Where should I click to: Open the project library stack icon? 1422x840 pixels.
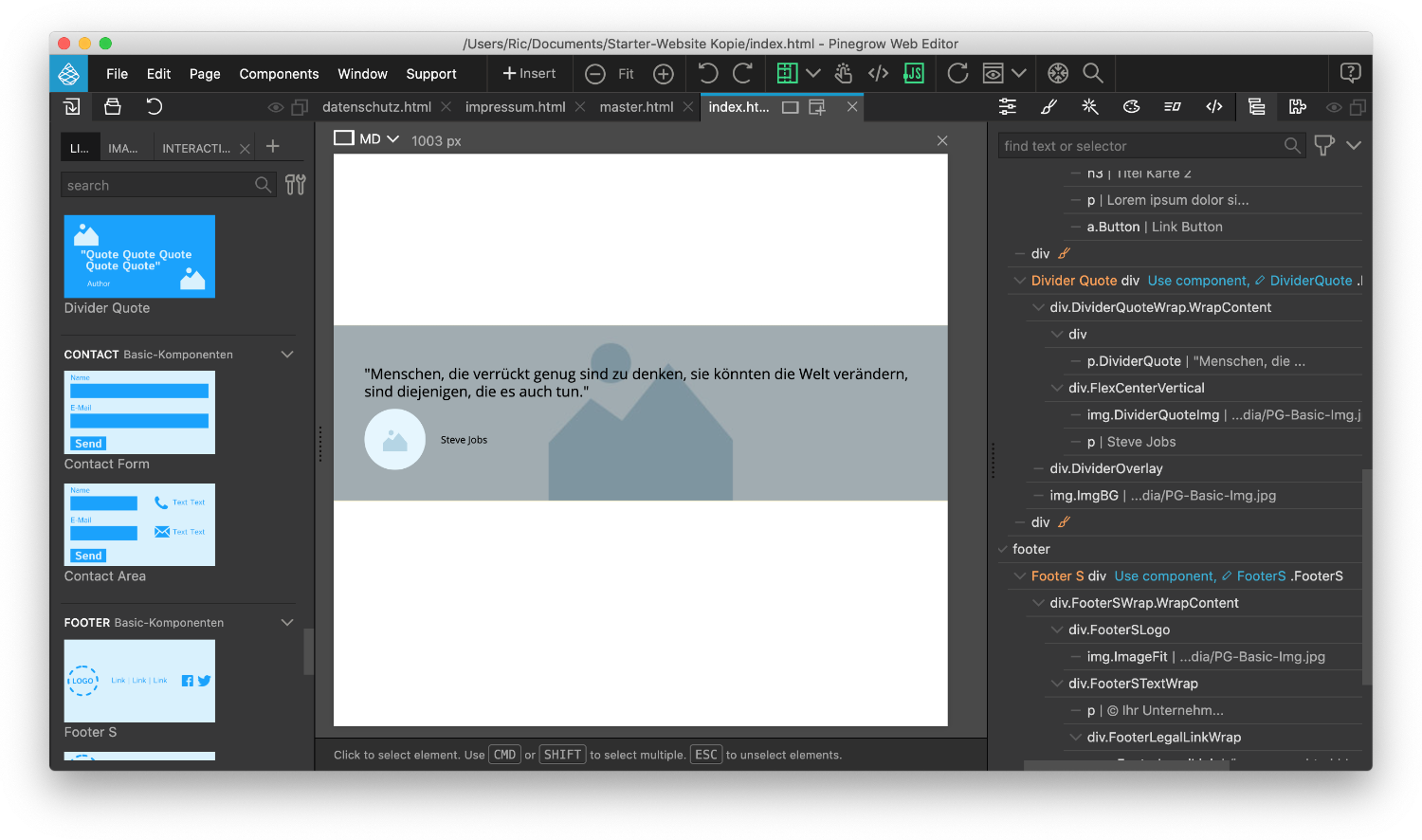113,106
